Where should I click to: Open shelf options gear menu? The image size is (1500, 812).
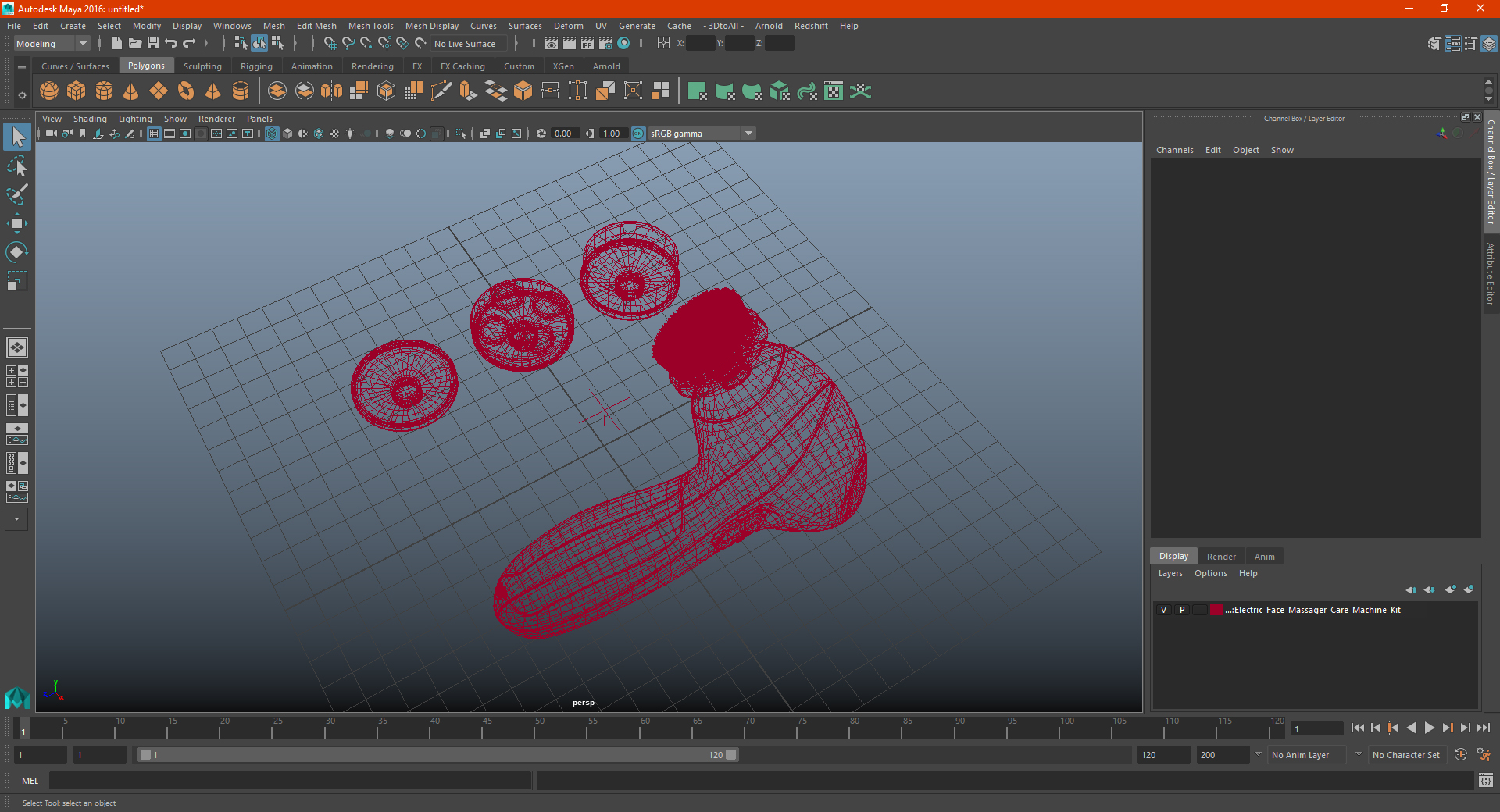[x=22, y=95]
